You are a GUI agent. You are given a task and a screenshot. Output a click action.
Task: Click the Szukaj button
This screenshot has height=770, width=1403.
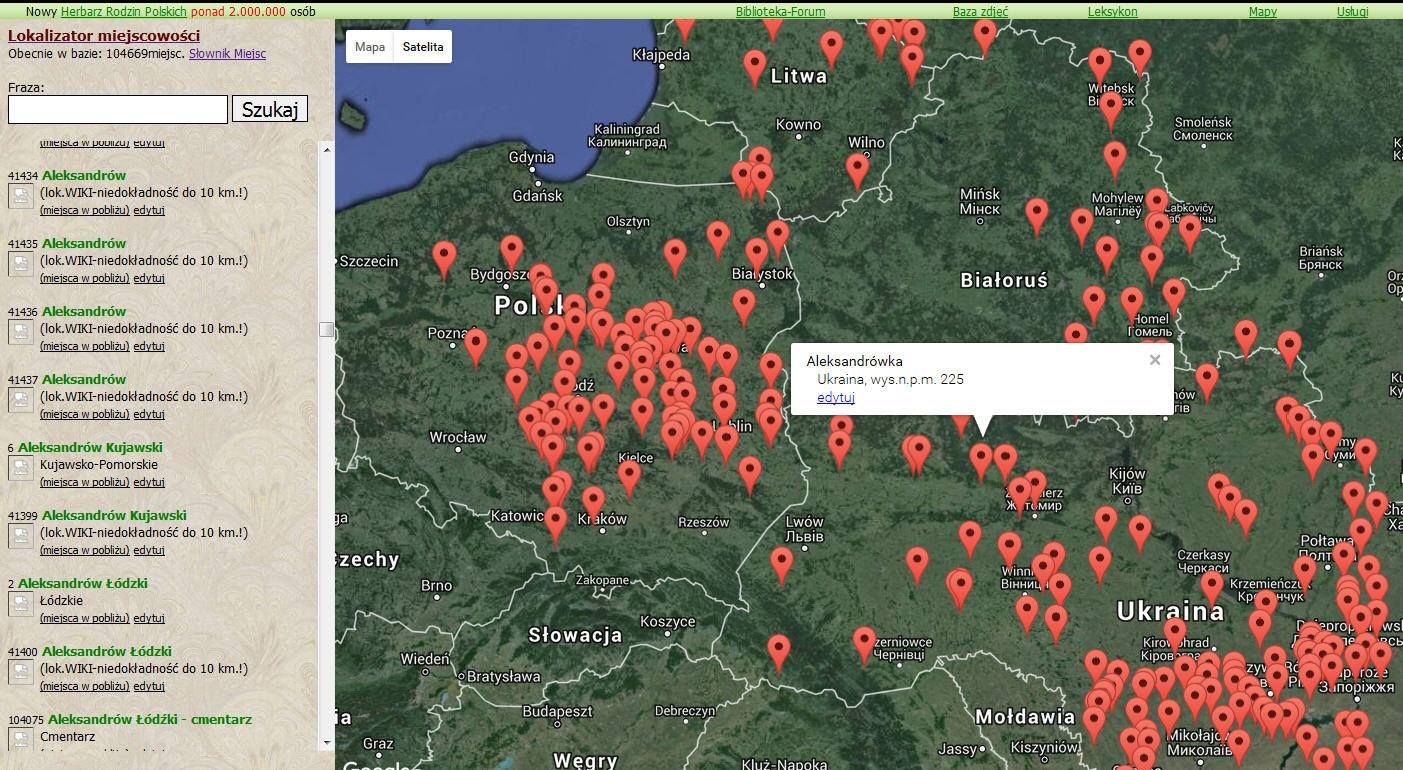point(270,109)
